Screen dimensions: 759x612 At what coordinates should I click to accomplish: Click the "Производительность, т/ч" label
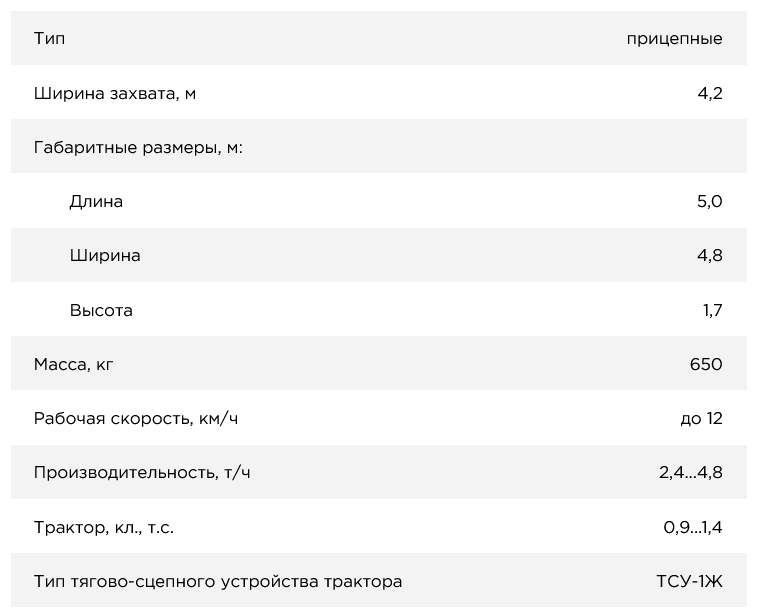click(142, 473)
